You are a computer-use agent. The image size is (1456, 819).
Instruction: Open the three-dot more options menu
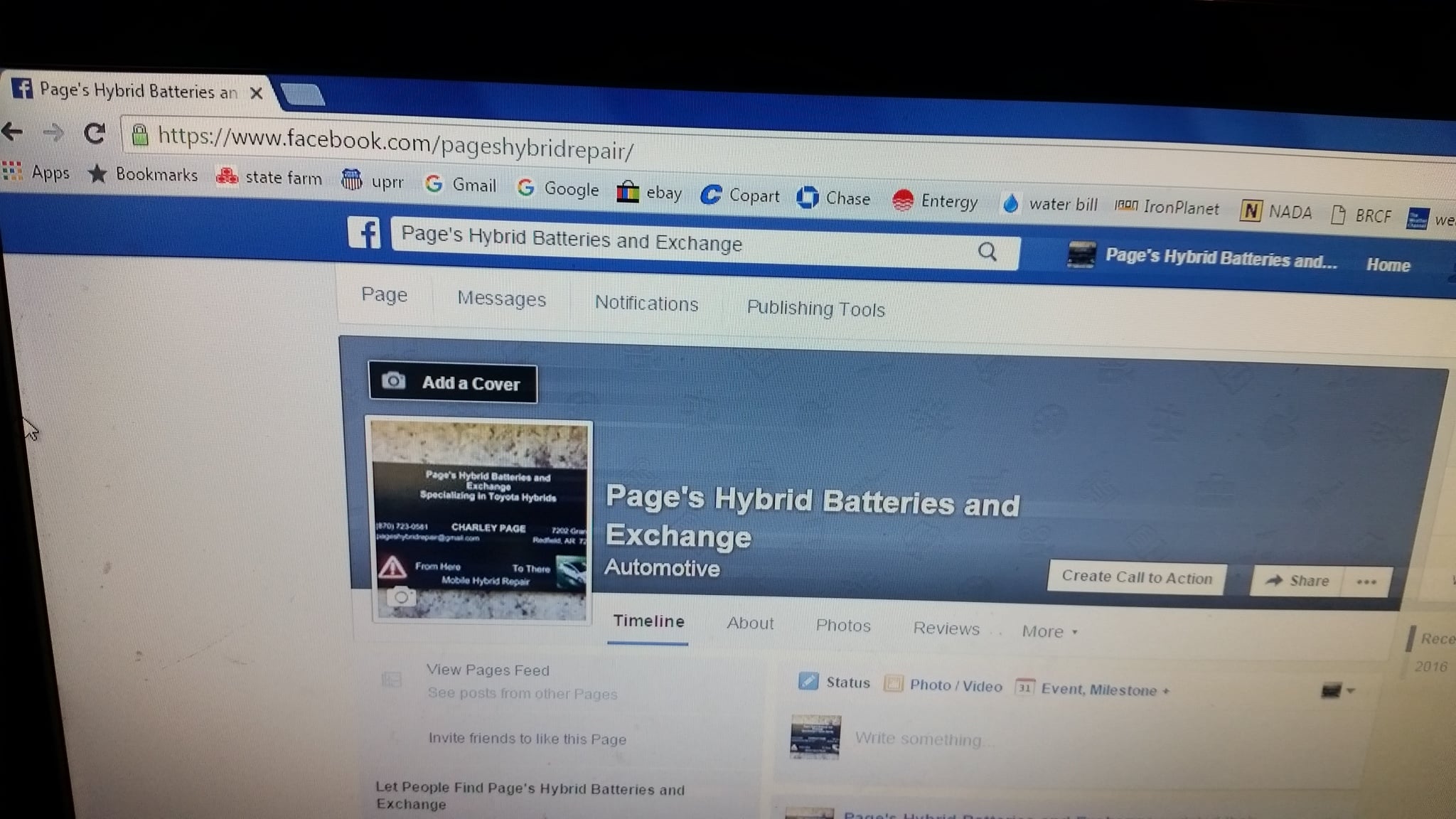(1366, 582)
